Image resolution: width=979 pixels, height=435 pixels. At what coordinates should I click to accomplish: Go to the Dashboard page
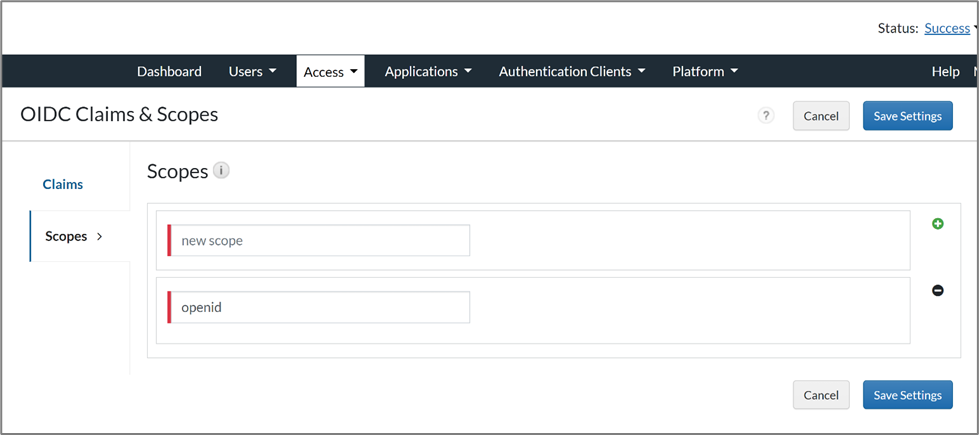tap(169, 72)
